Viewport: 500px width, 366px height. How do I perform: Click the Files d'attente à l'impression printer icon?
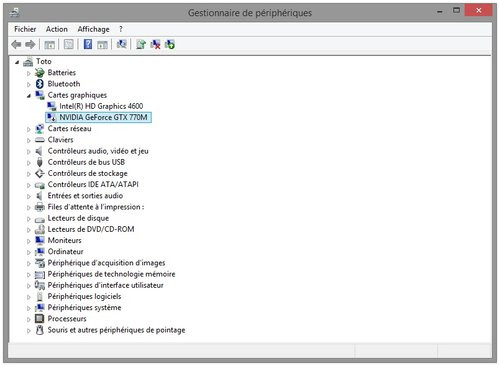tap(40, 207)
